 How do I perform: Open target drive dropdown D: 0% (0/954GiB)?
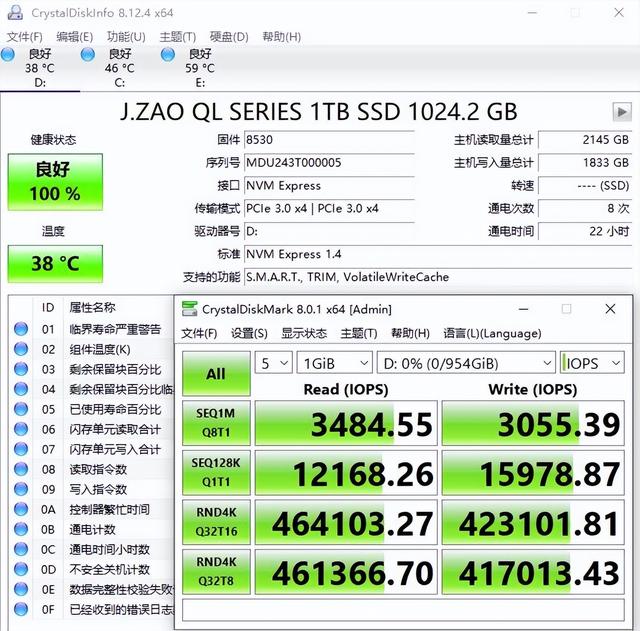tap(466, 362)
